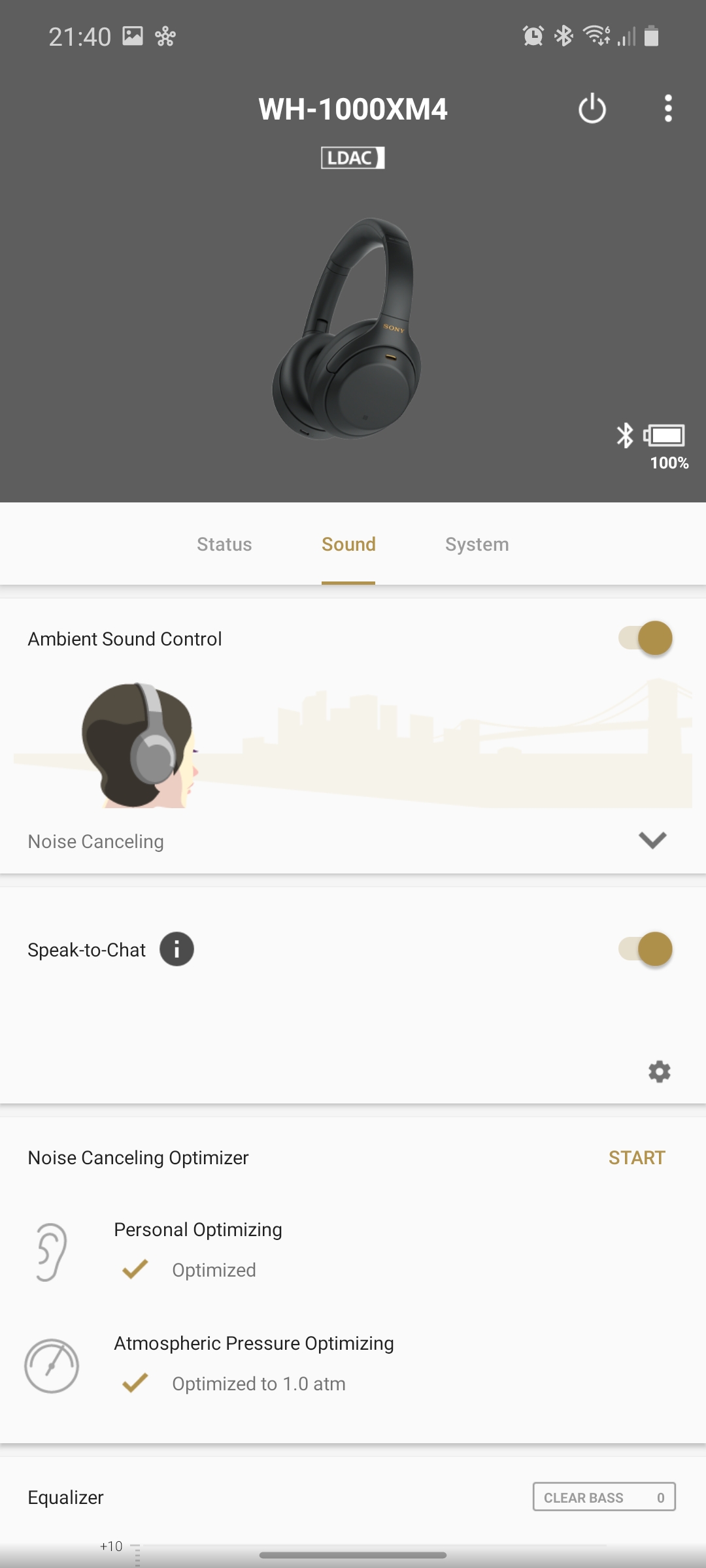Viewport: 706px width, 1568px height.
Task: Tap the Bluetooth connection icon near battery
Action: [x=625, y=435]
